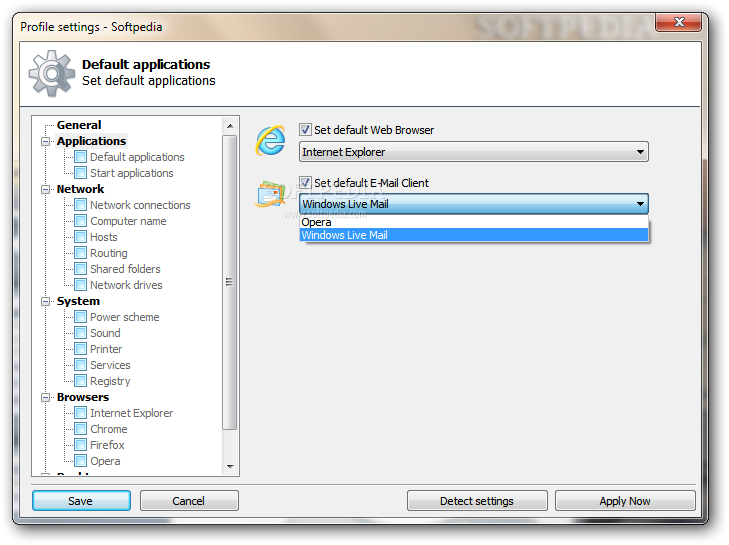Click the Windows Live Mail combo box
This screenshot has width=729, height=545.
click(x=474, y=204)
